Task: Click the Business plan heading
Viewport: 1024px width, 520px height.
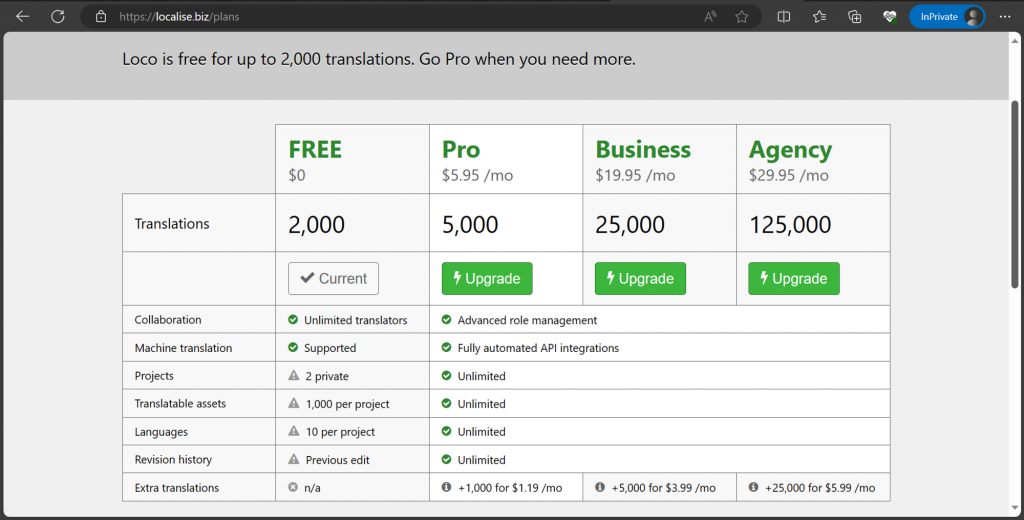Action: coord(643,150)
